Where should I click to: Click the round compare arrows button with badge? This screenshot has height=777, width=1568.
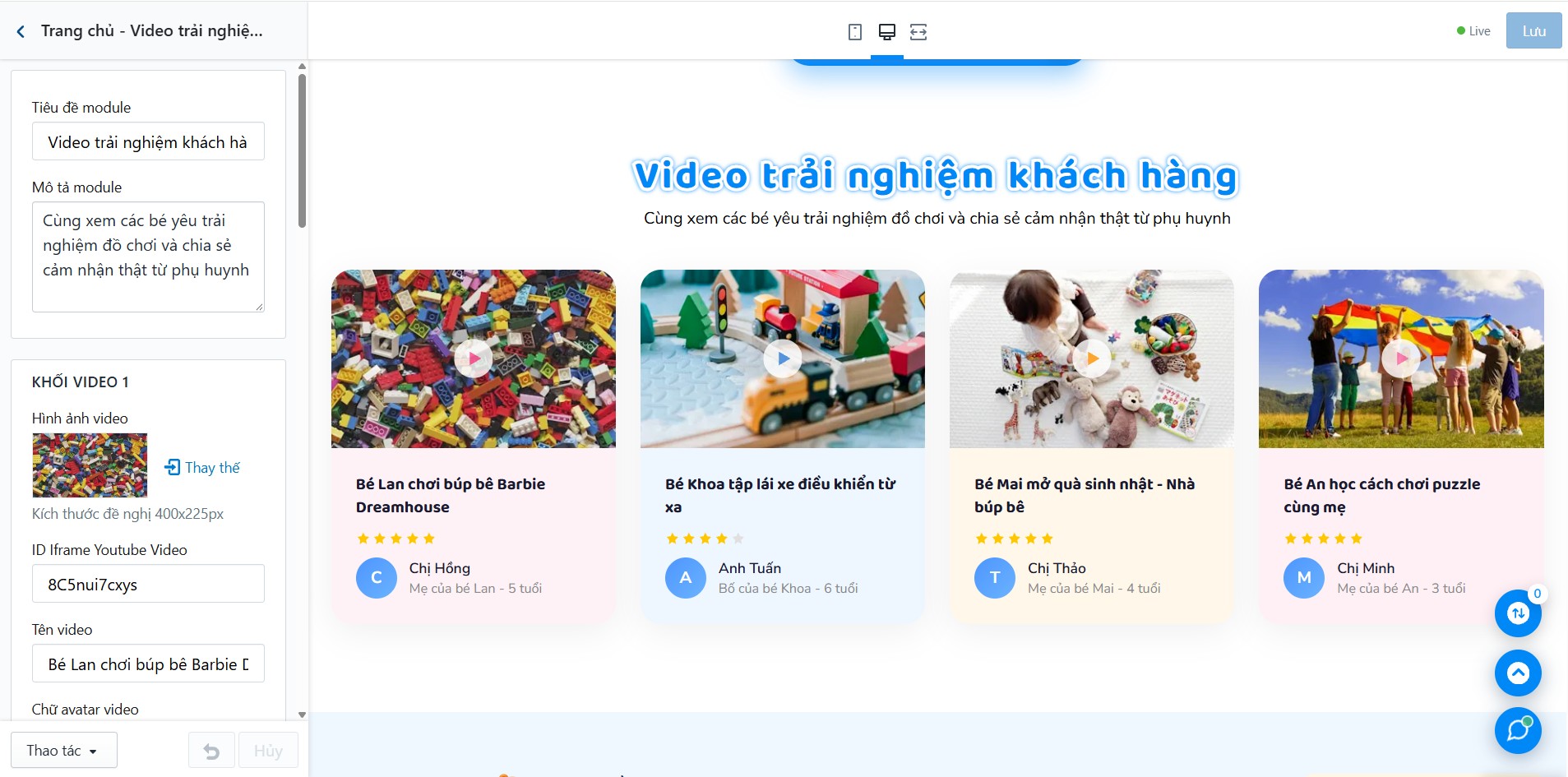[x=1518, y=613]
